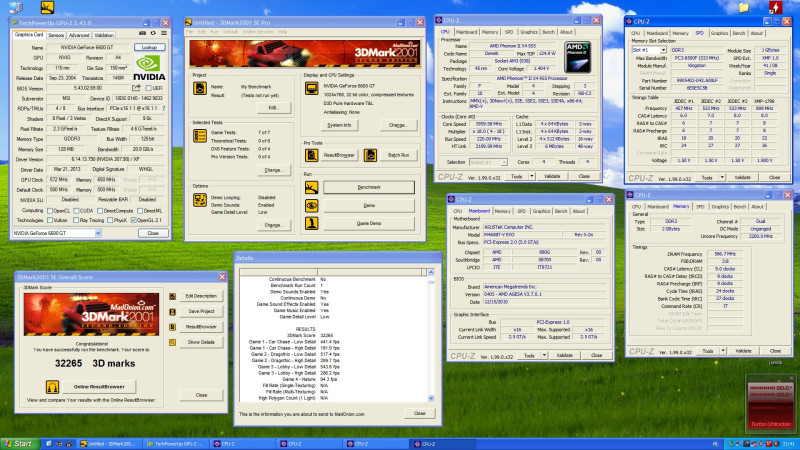Viewport: 800px width, 450px height.
Task: Click the Start button on the taskbar
Action: click(18, 444)
